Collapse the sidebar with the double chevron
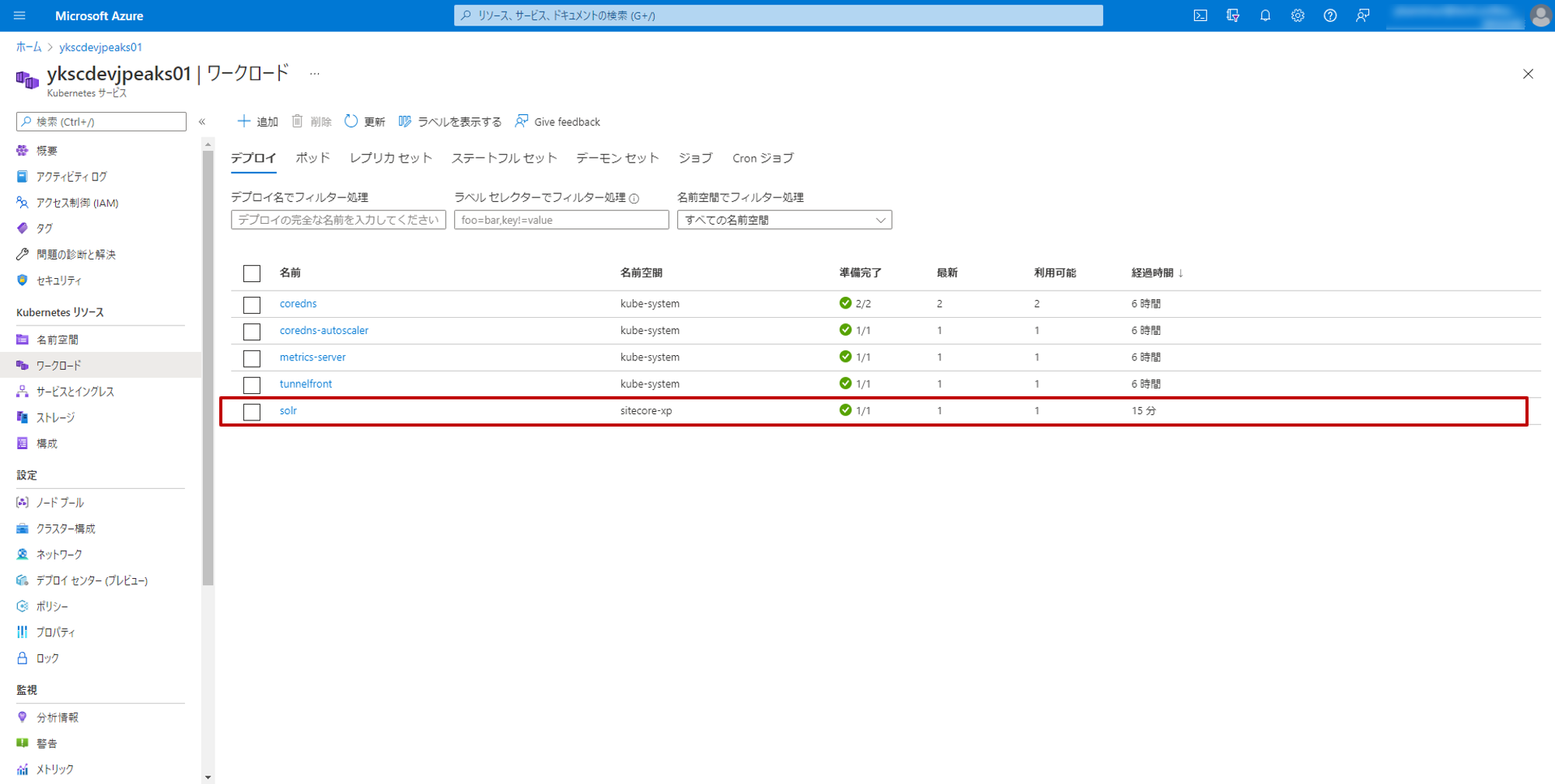The image size is (1555, 784). [202, 122]
